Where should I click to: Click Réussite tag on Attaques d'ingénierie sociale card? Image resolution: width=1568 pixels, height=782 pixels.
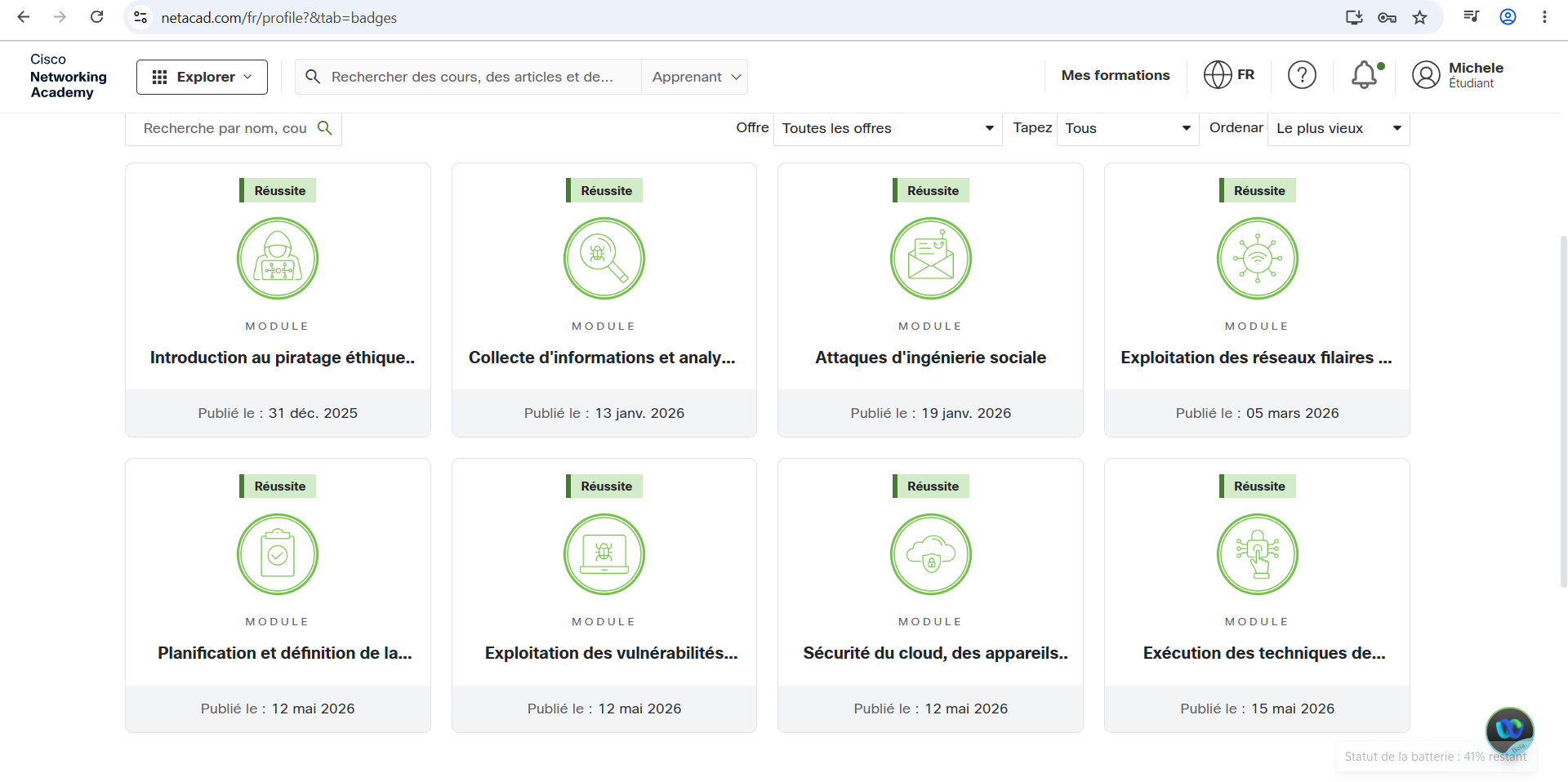[931, 190]
